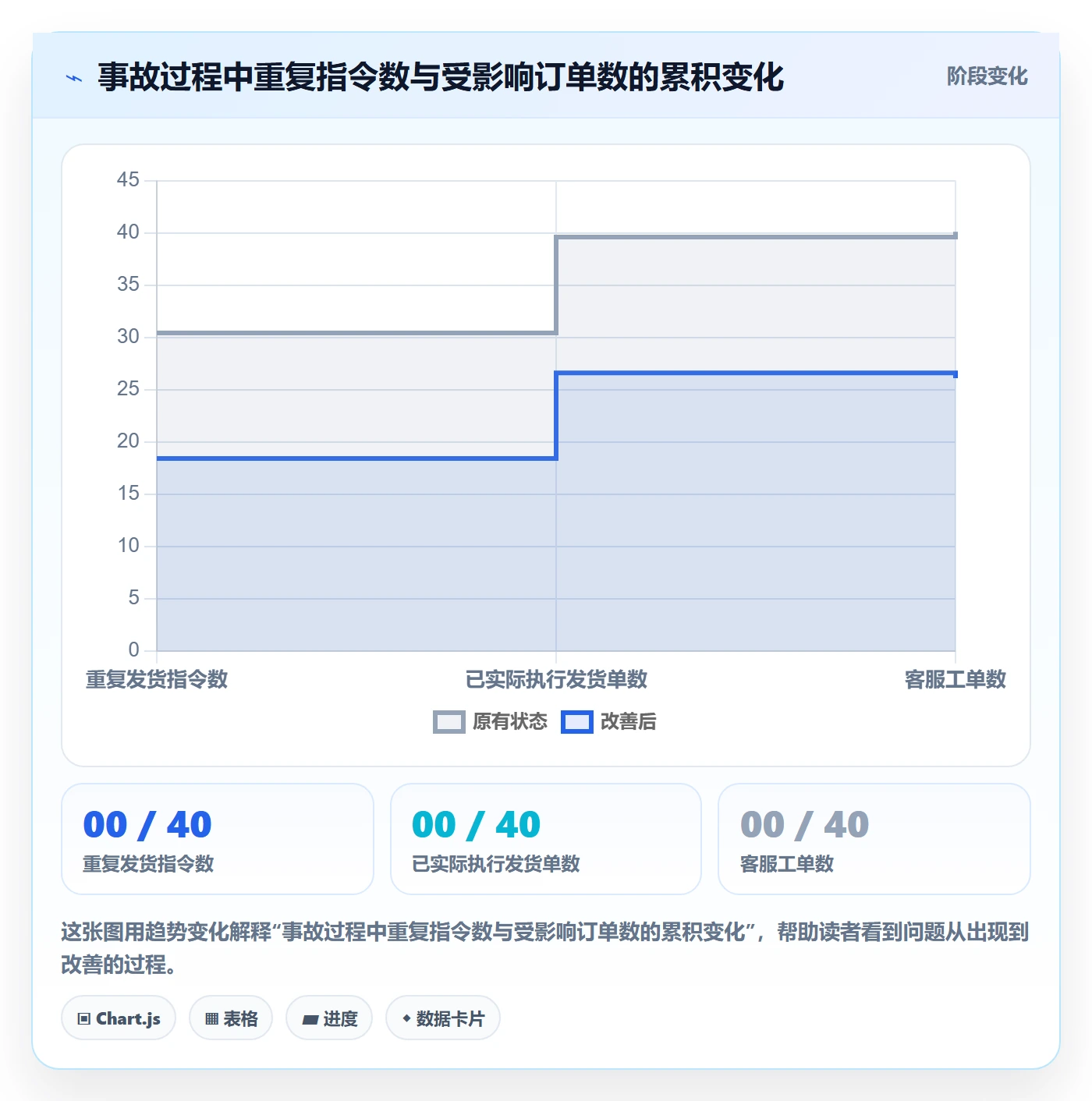The image size is (1092, 1101).
Task: Select the Chart.js tag chip
Action: [x=119, y=1018]
